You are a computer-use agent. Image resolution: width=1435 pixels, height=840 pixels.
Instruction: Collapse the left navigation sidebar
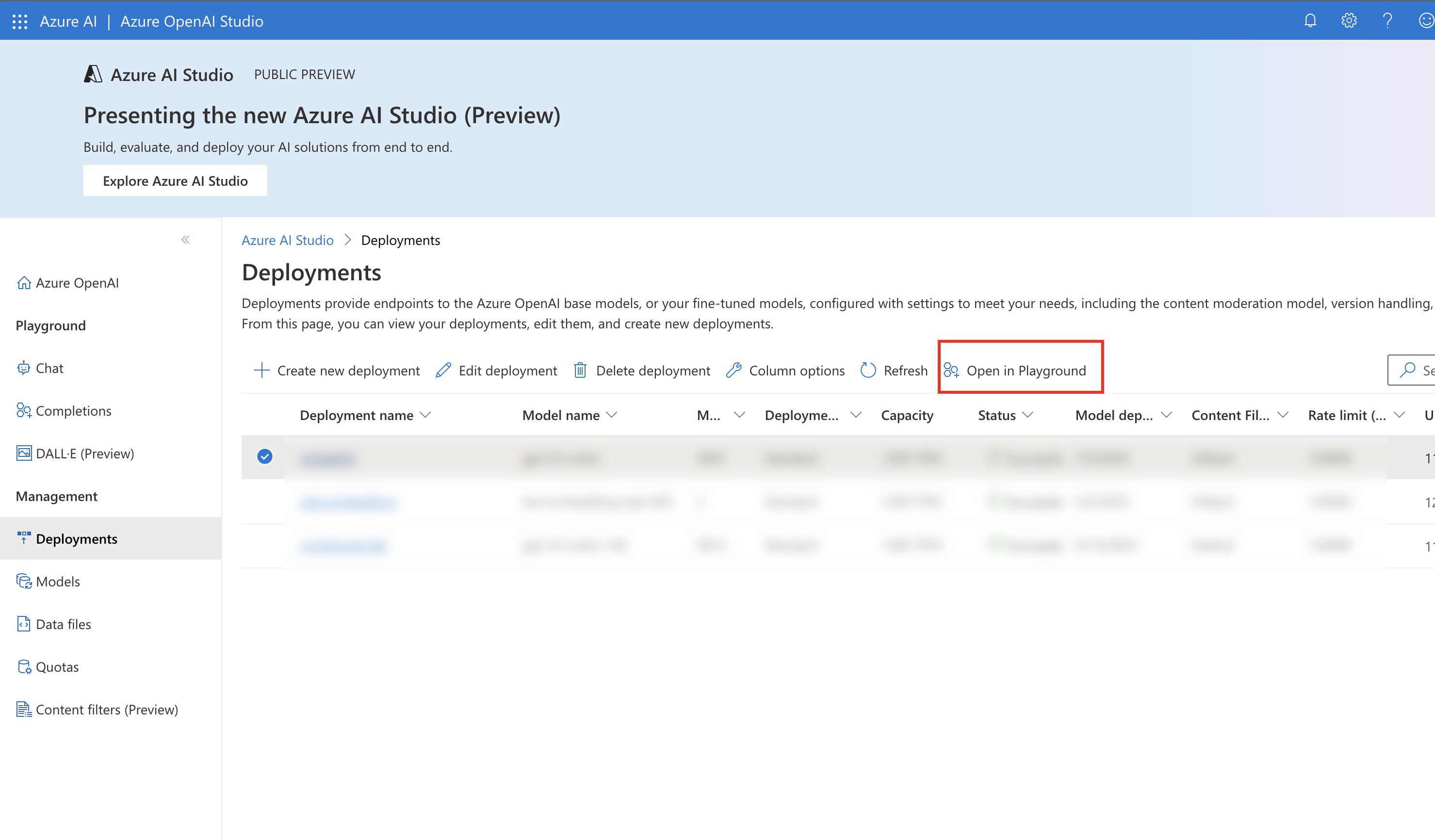pyautogui.click(x=186, y=240)
